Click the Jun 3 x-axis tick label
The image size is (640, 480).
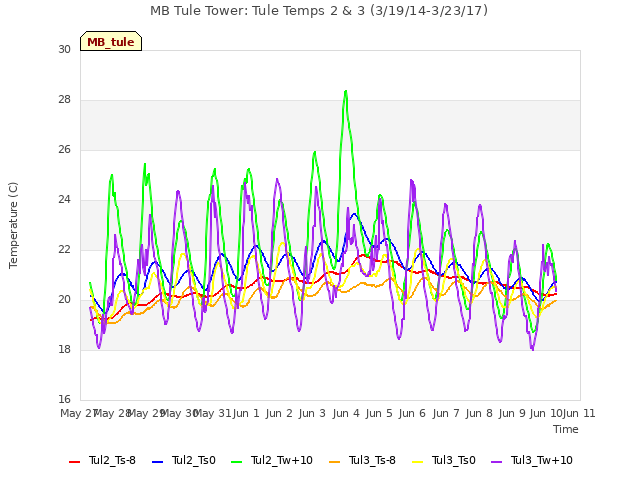312,413
